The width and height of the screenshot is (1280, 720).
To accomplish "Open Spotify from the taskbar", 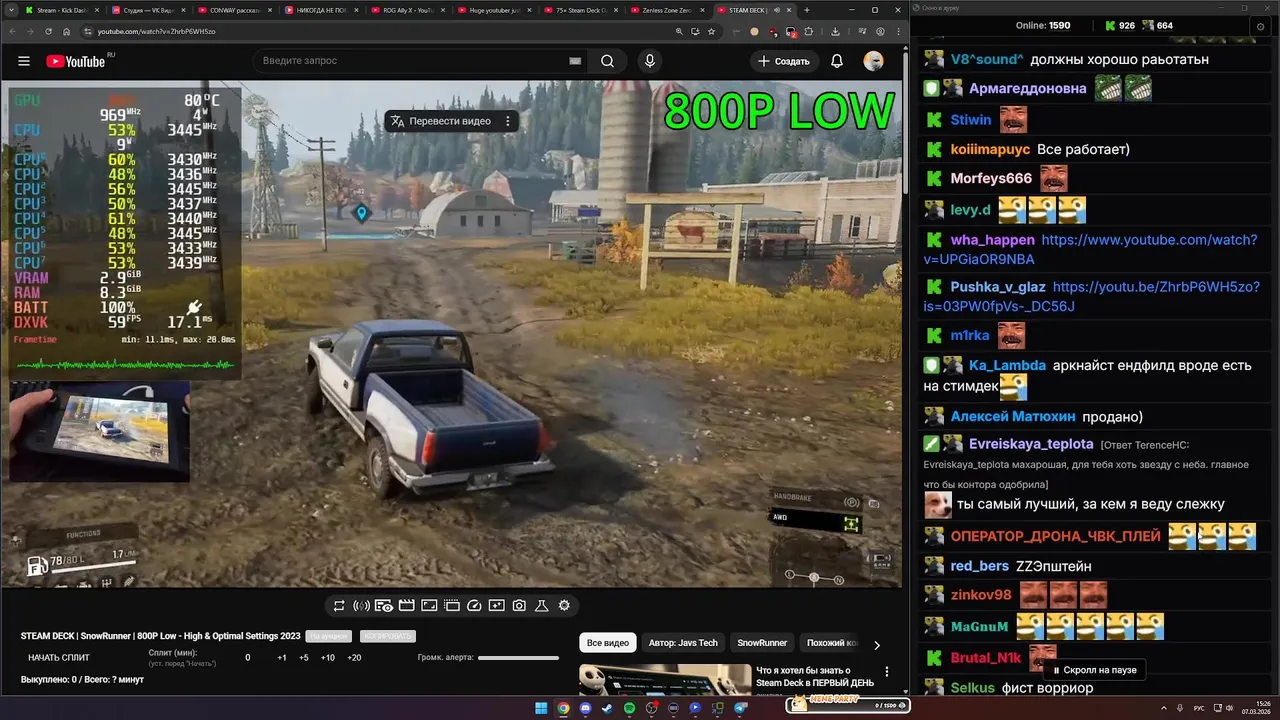I will [629, 708].
